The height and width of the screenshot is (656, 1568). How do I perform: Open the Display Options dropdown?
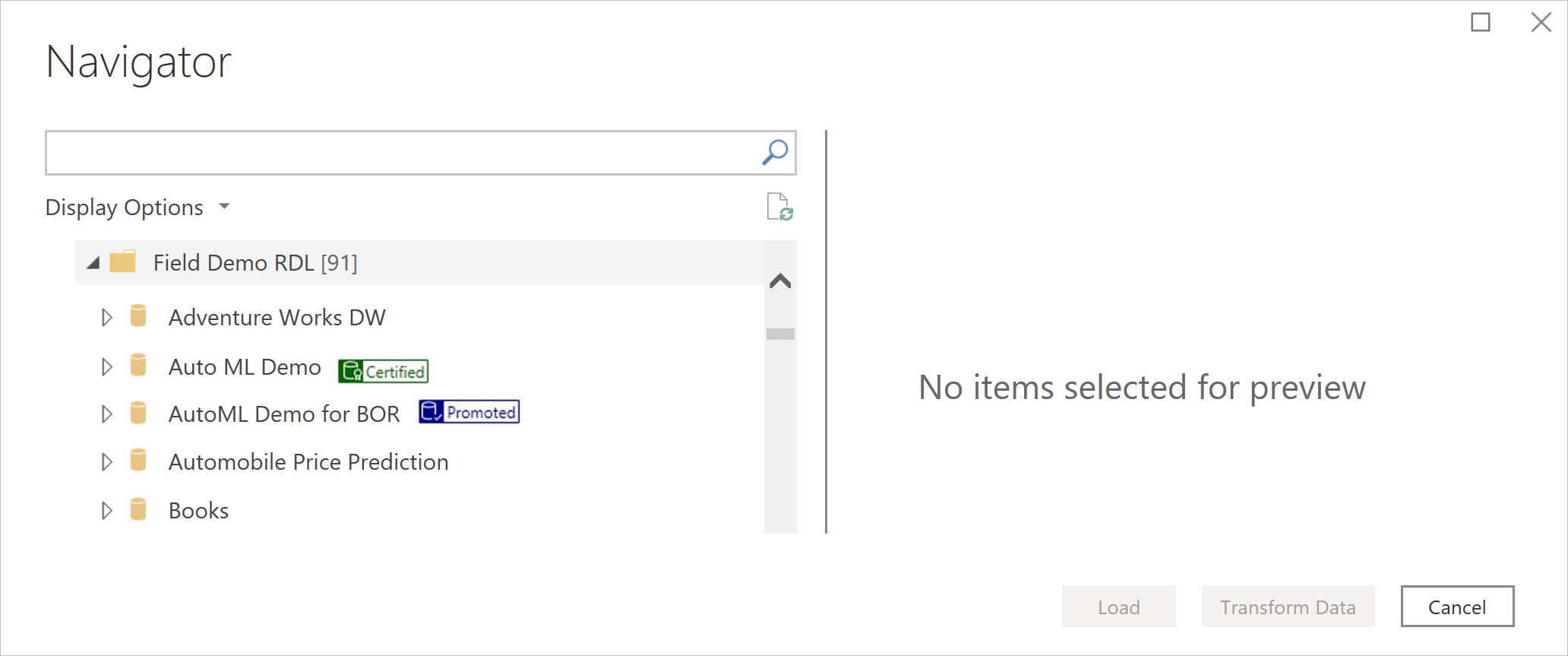[138, 208]
